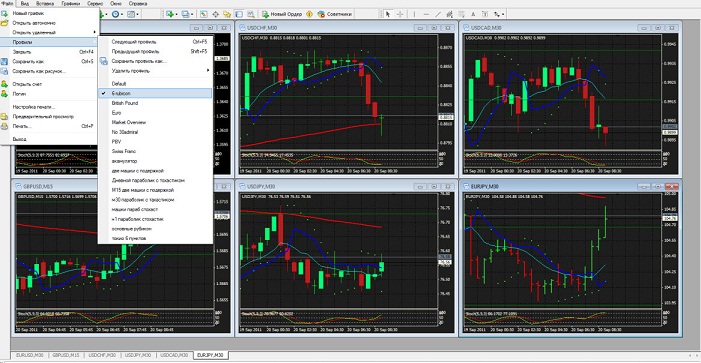
Task: Open the 'Окно' menu
Action: point(116,3)
